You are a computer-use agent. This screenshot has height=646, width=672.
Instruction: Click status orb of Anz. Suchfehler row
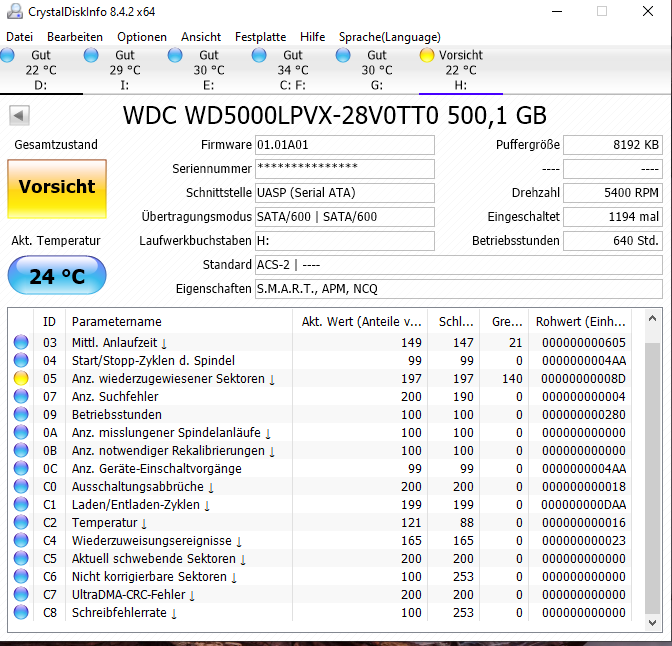tap(21, 396)
